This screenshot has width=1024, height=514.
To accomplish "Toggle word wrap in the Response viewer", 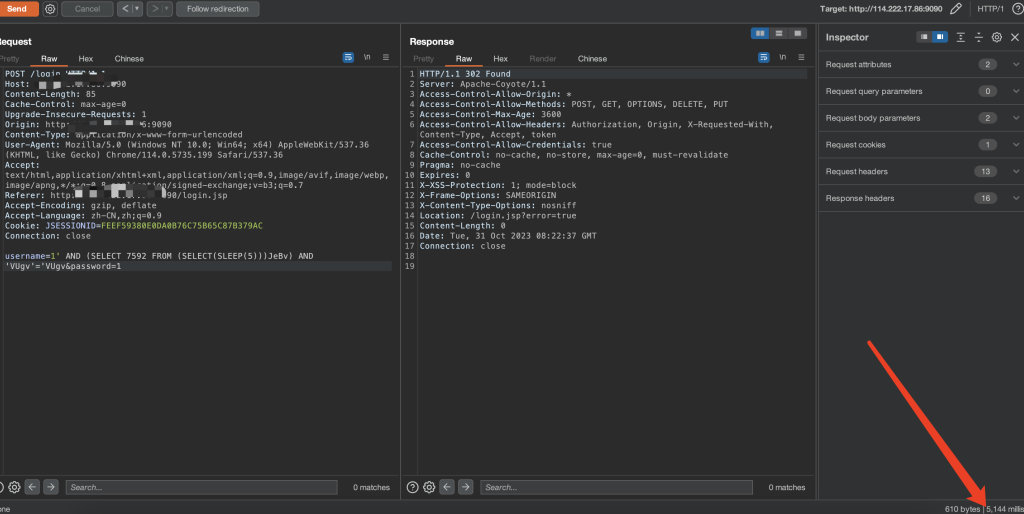I will tap(763, 57).
